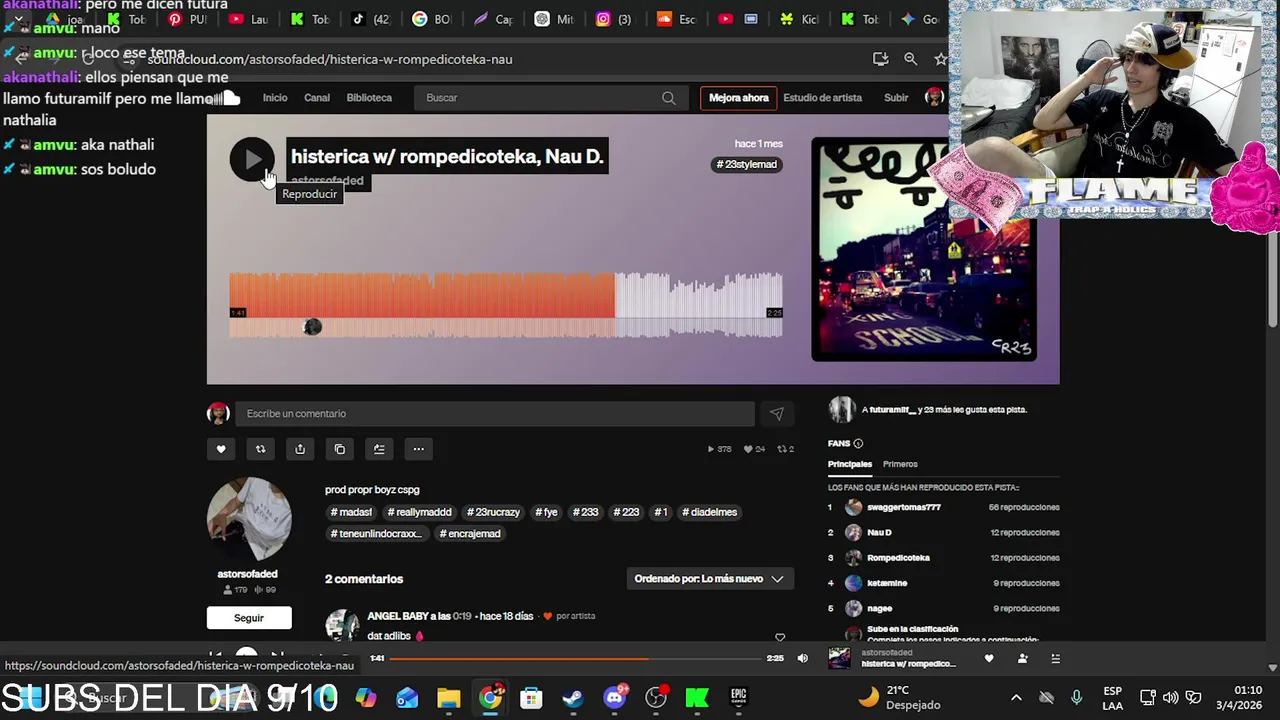Click the taskbar microphone tray icon
The image size is (1280, 720).
coord(1076,697)
